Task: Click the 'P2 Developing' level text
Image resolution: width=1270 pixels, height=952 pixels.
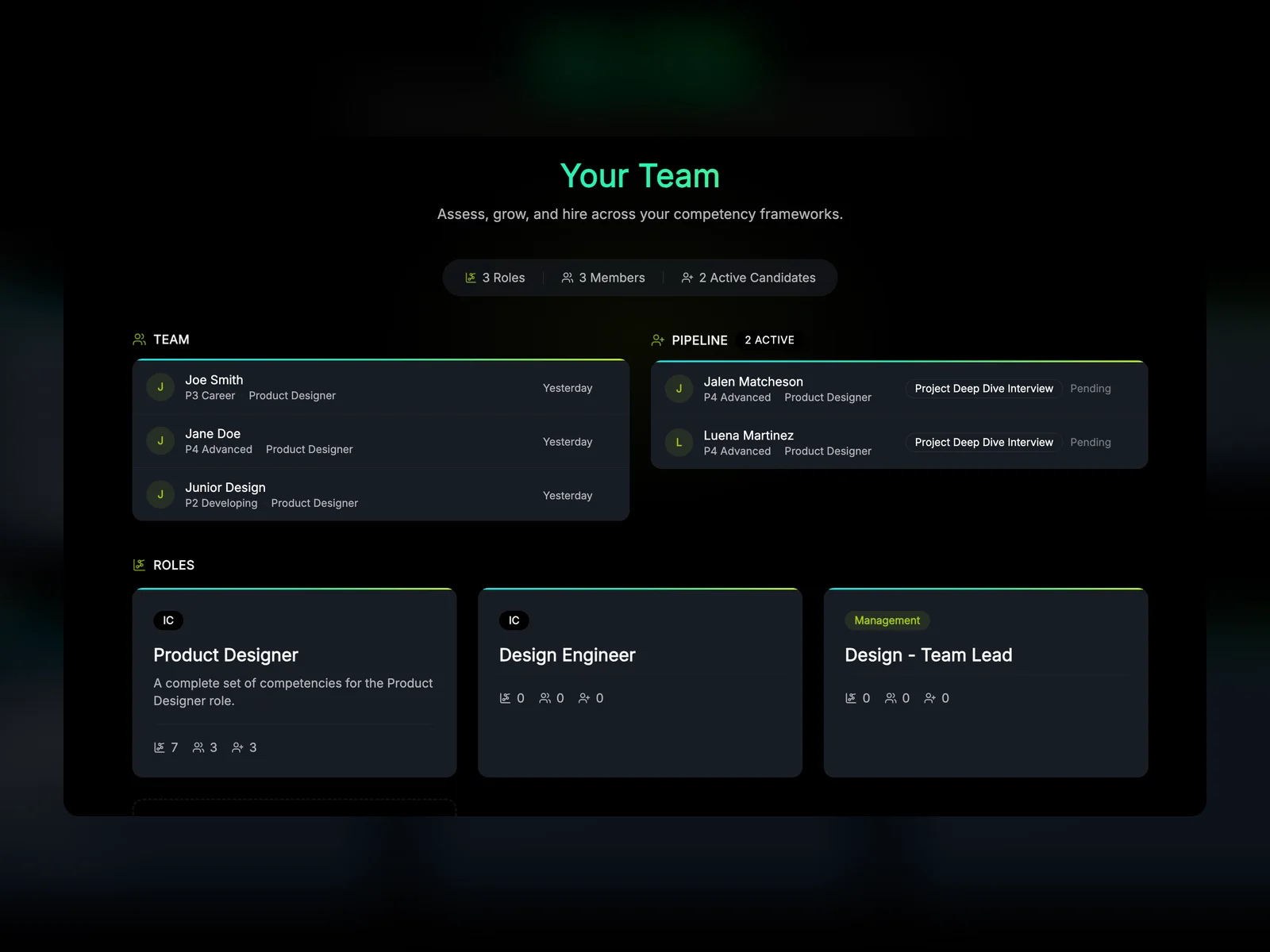Action: pos(221,503)
